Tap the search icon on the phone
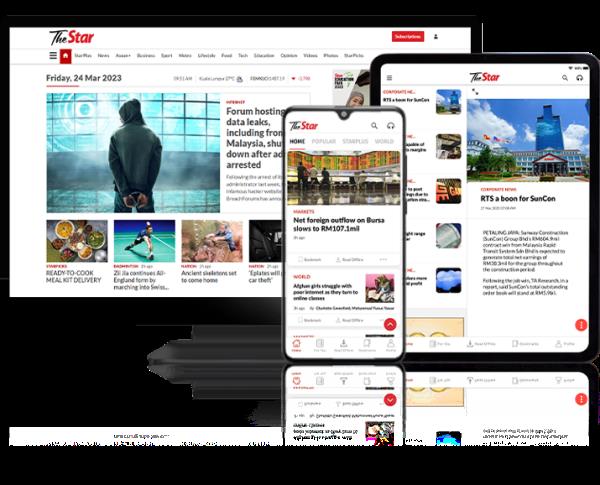This screenshot has height=485, width=600. (376, 126)
